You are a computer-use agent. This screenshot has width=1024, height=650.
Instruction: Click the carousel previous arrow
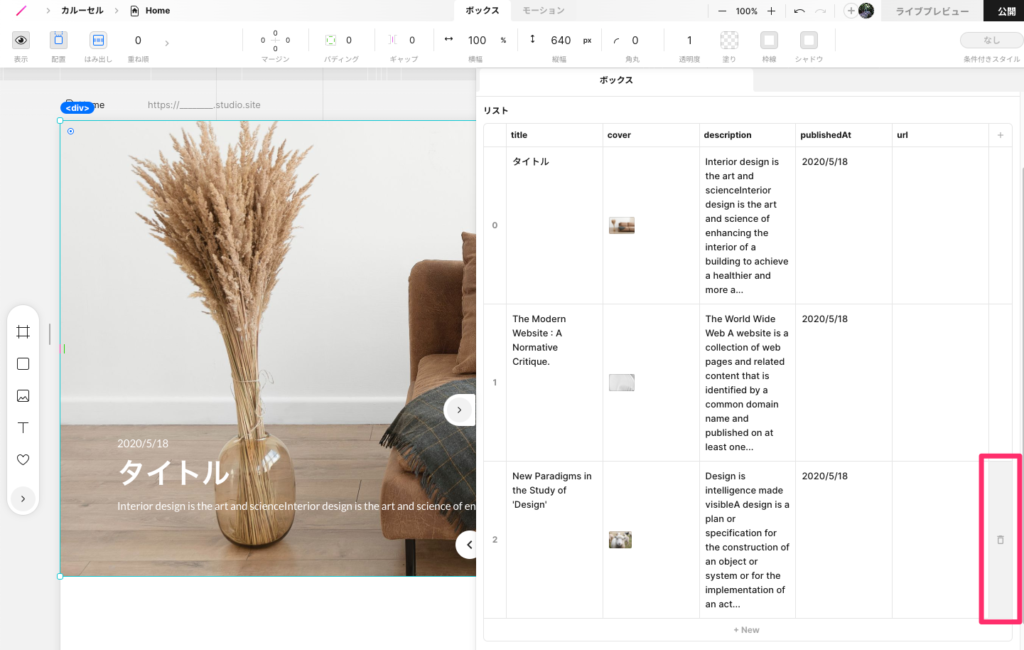468,544
